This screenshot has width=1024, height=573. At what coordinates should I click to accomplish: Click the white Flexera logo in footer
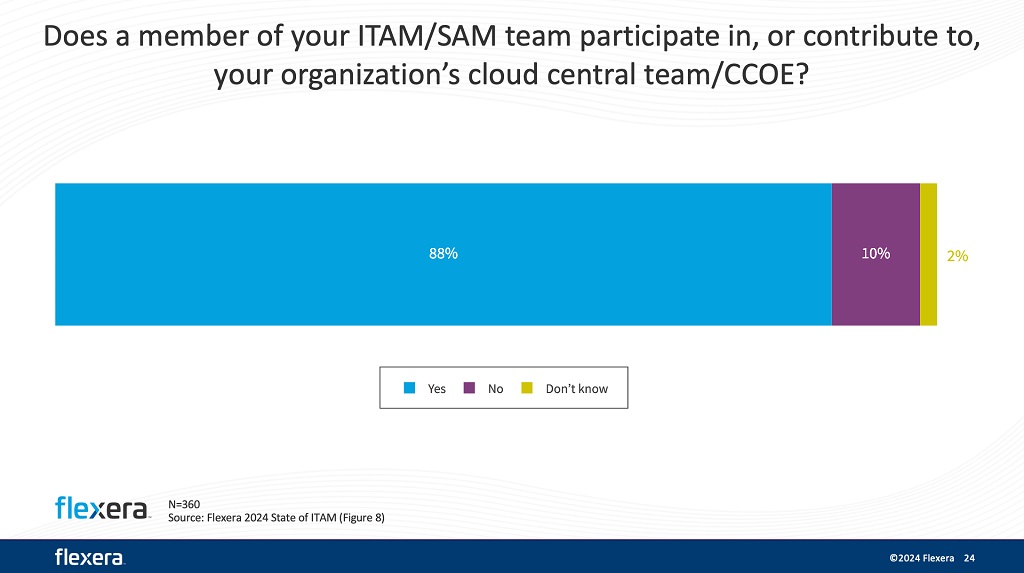[89, 557]
